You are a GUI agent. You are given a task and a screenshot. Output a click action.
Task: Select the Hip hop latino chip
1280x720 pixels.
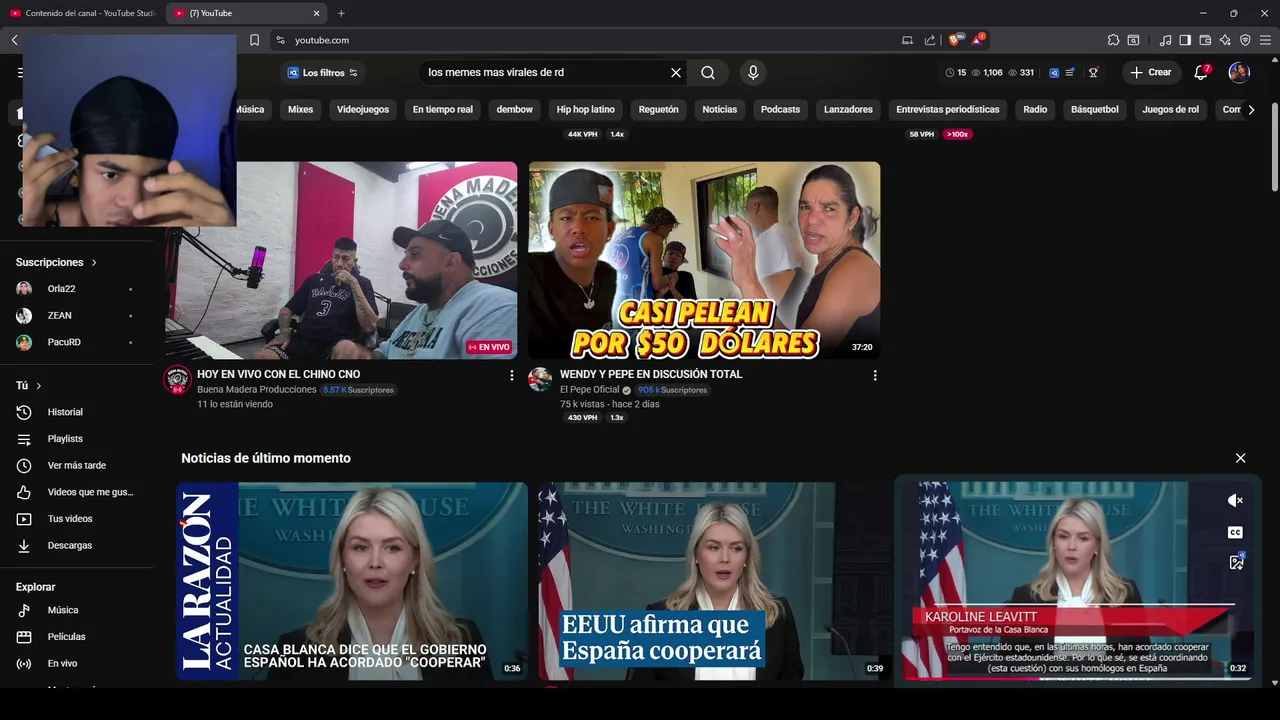point(586,110)
